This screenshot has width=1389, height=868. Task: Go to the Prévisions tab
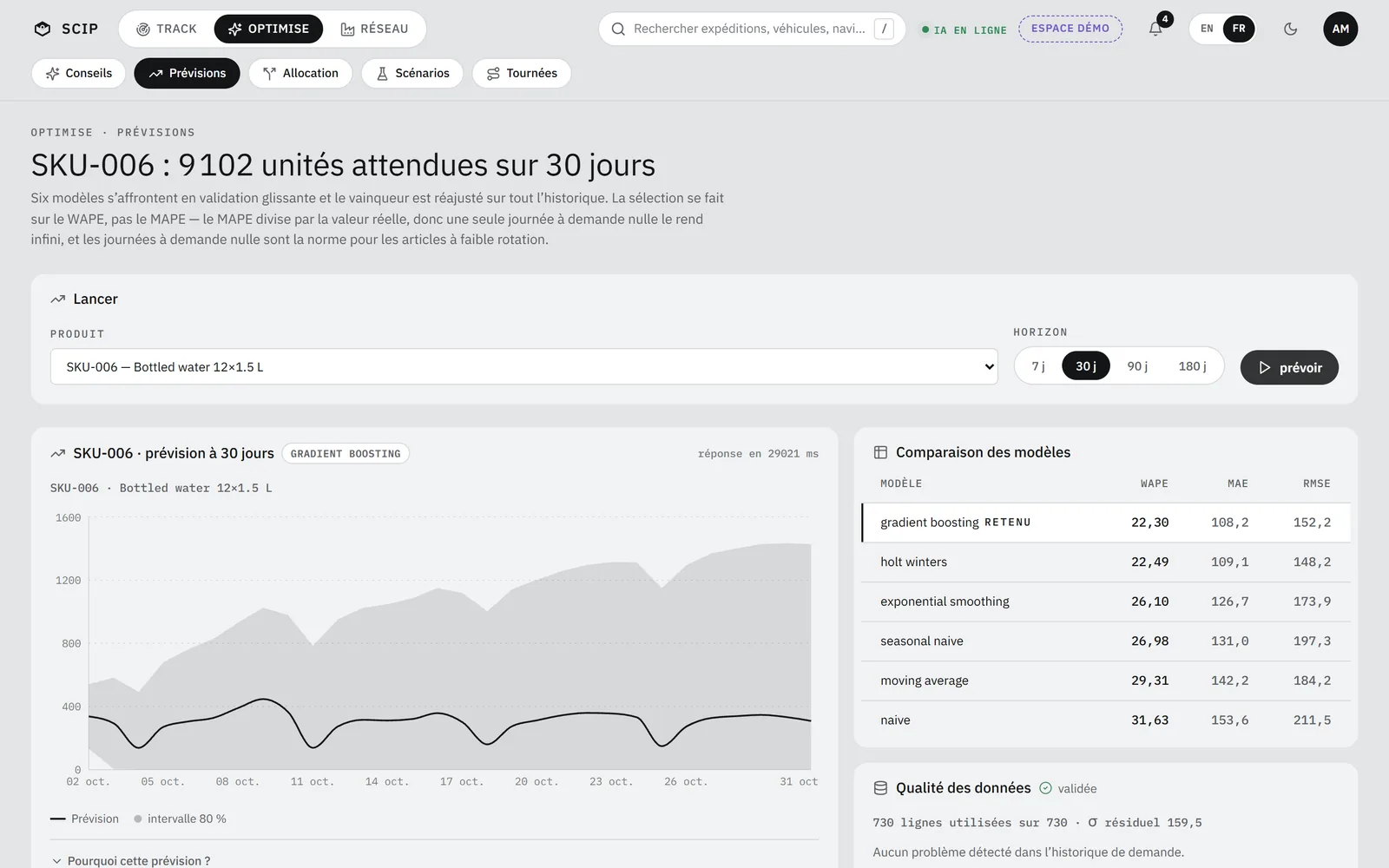point(187,73)
